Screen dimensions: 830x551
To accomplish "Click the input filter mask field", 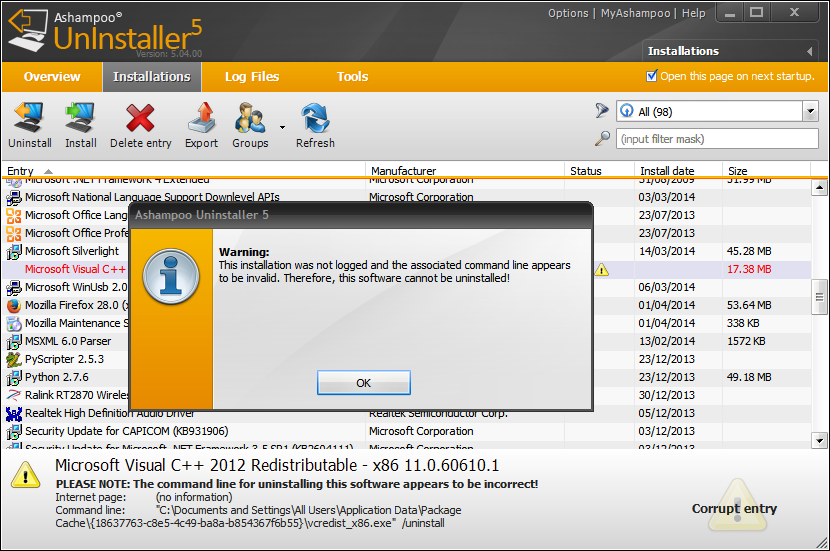I will pyautogui.click(x=717, y=139).
